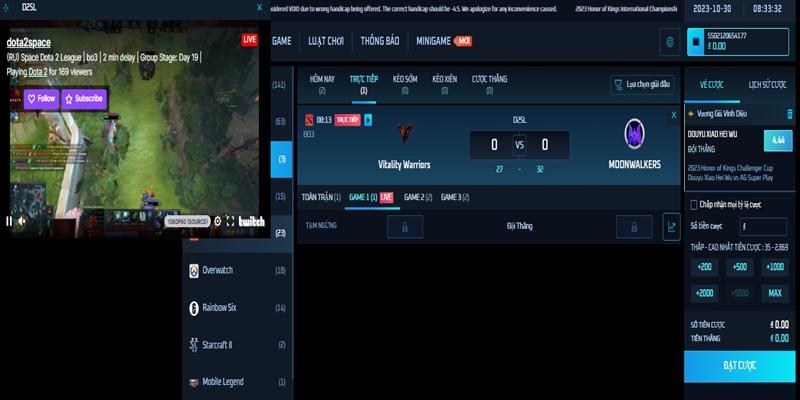The height and width of the screenshot is (400, 800).
Task: Toggle Chấp nhận mọi tỷ lệ cược checkbox
Action: 693,205
